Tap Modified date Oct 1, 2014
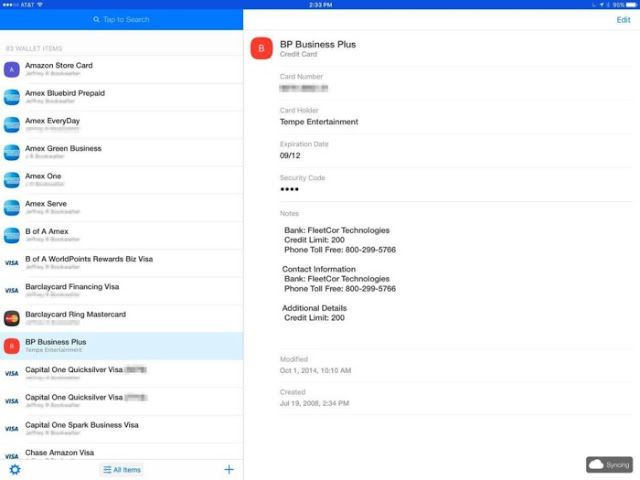The height and width of the screenshot is (480, 640). pyautogui.click(x=315, y=371)
